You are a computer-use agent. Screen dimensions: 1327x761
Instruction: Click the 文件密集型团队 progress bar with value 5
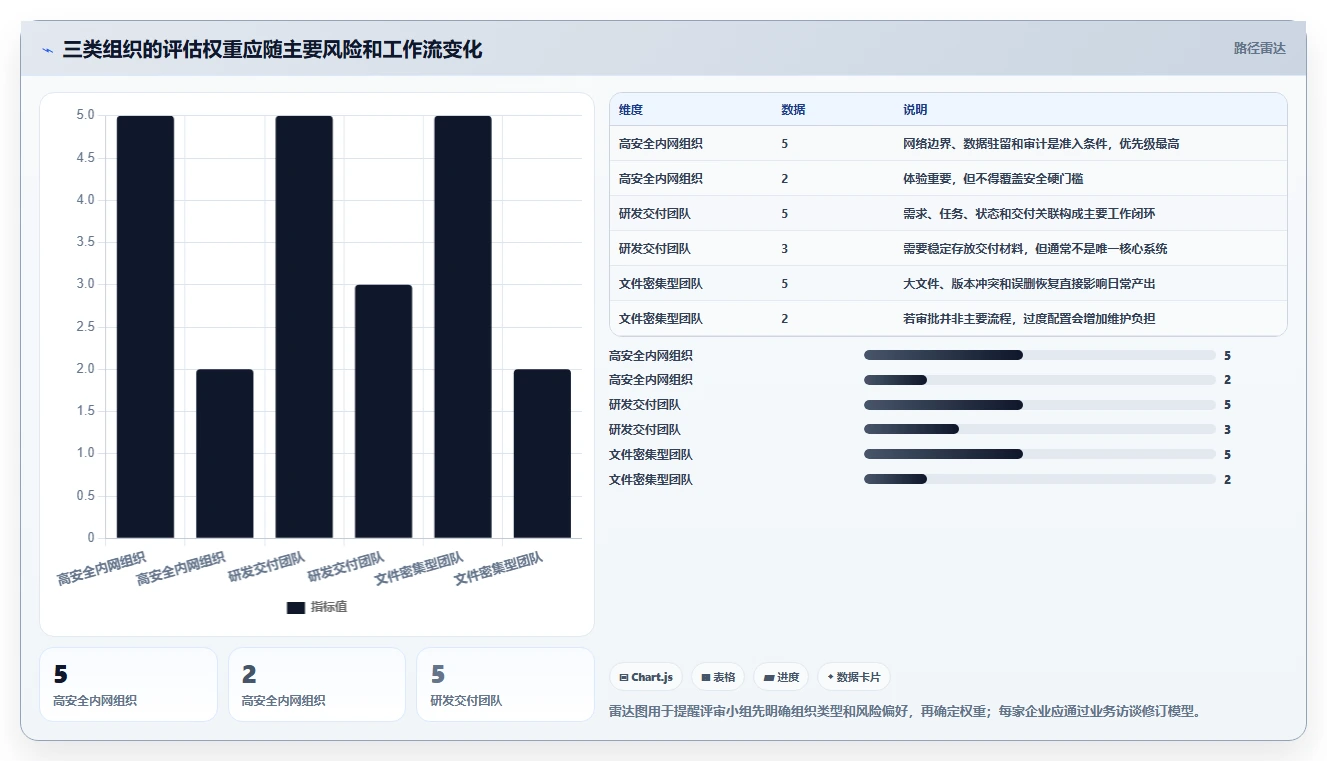[x=1040, y=455]
